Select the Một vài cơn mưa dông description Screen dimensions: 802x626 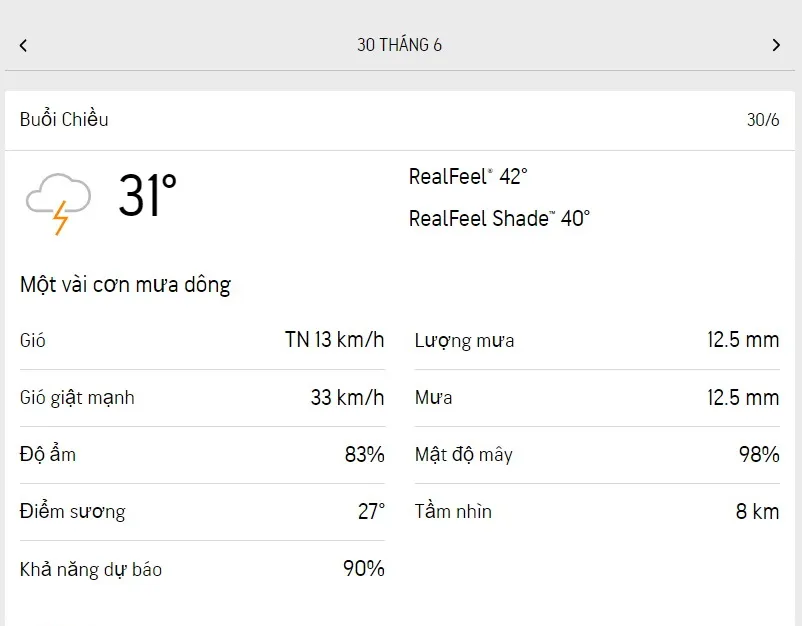125,285
